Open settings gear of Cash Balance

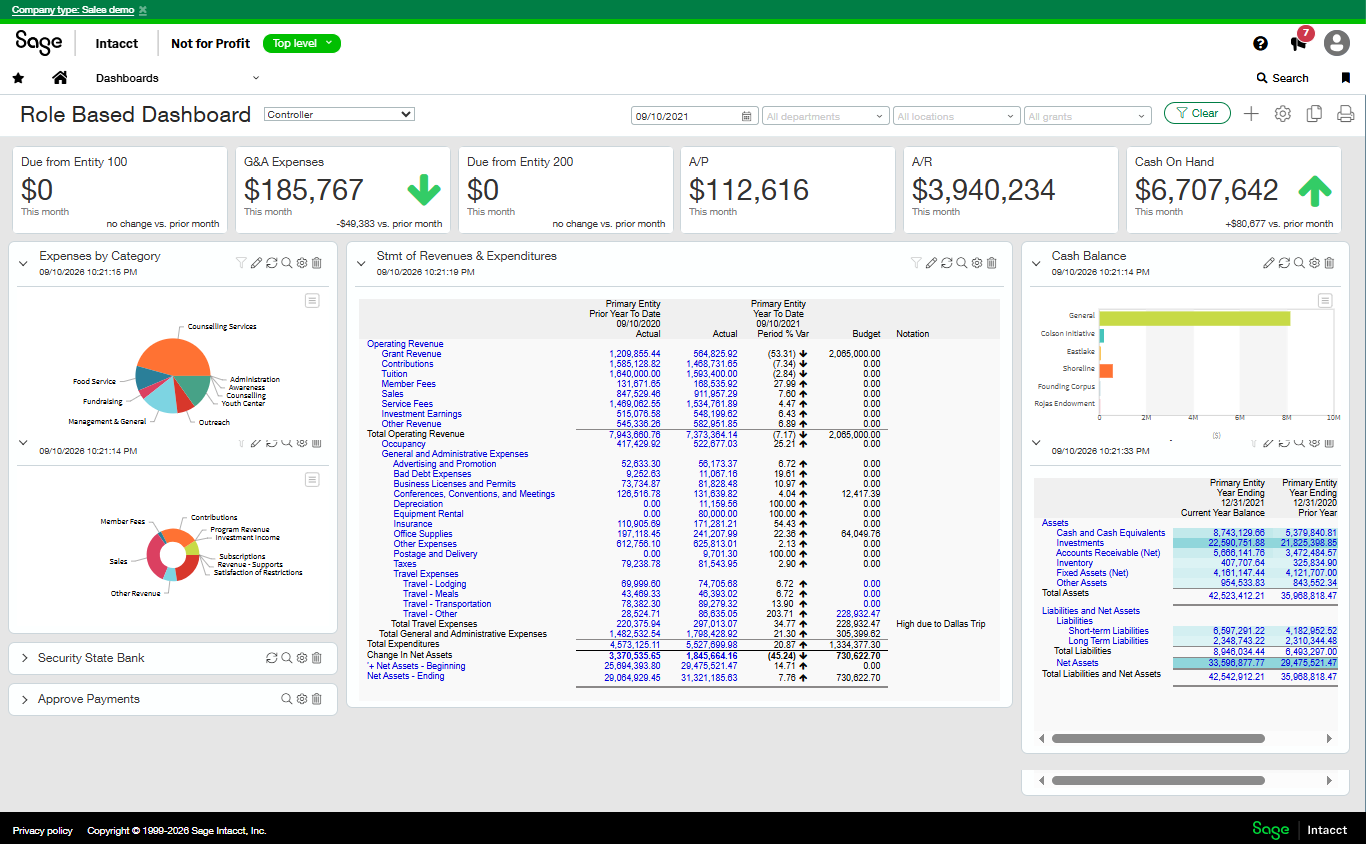point(1314,263)
